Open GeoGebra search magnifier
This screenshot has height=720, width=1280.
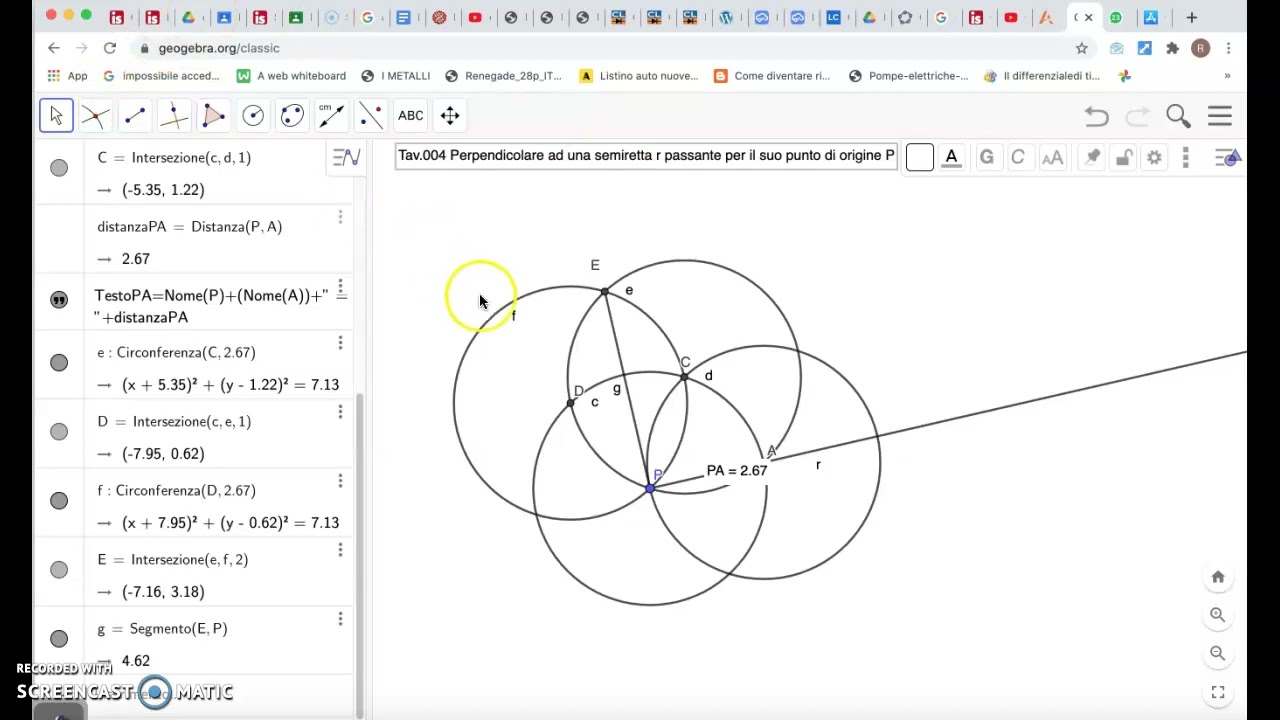1178,116
